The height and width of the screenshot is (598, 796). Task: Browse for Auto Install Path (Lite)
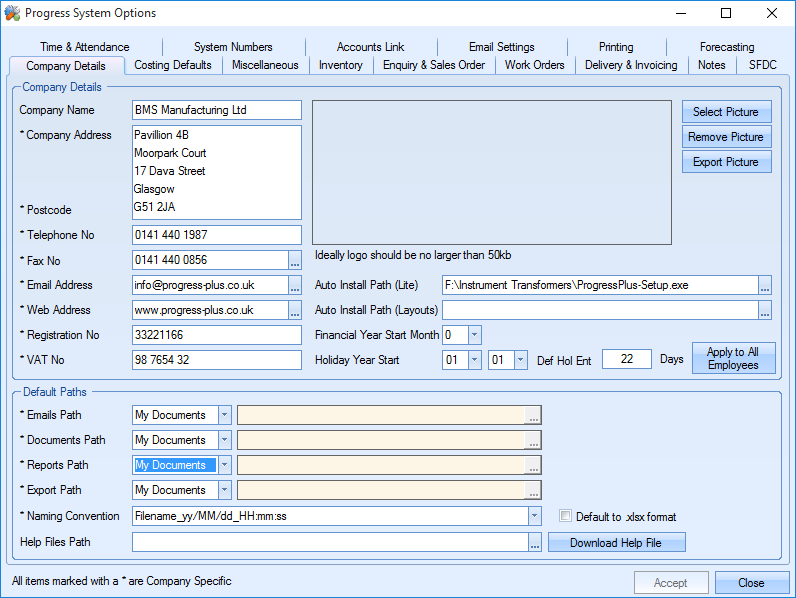click(x=765, y=285)
